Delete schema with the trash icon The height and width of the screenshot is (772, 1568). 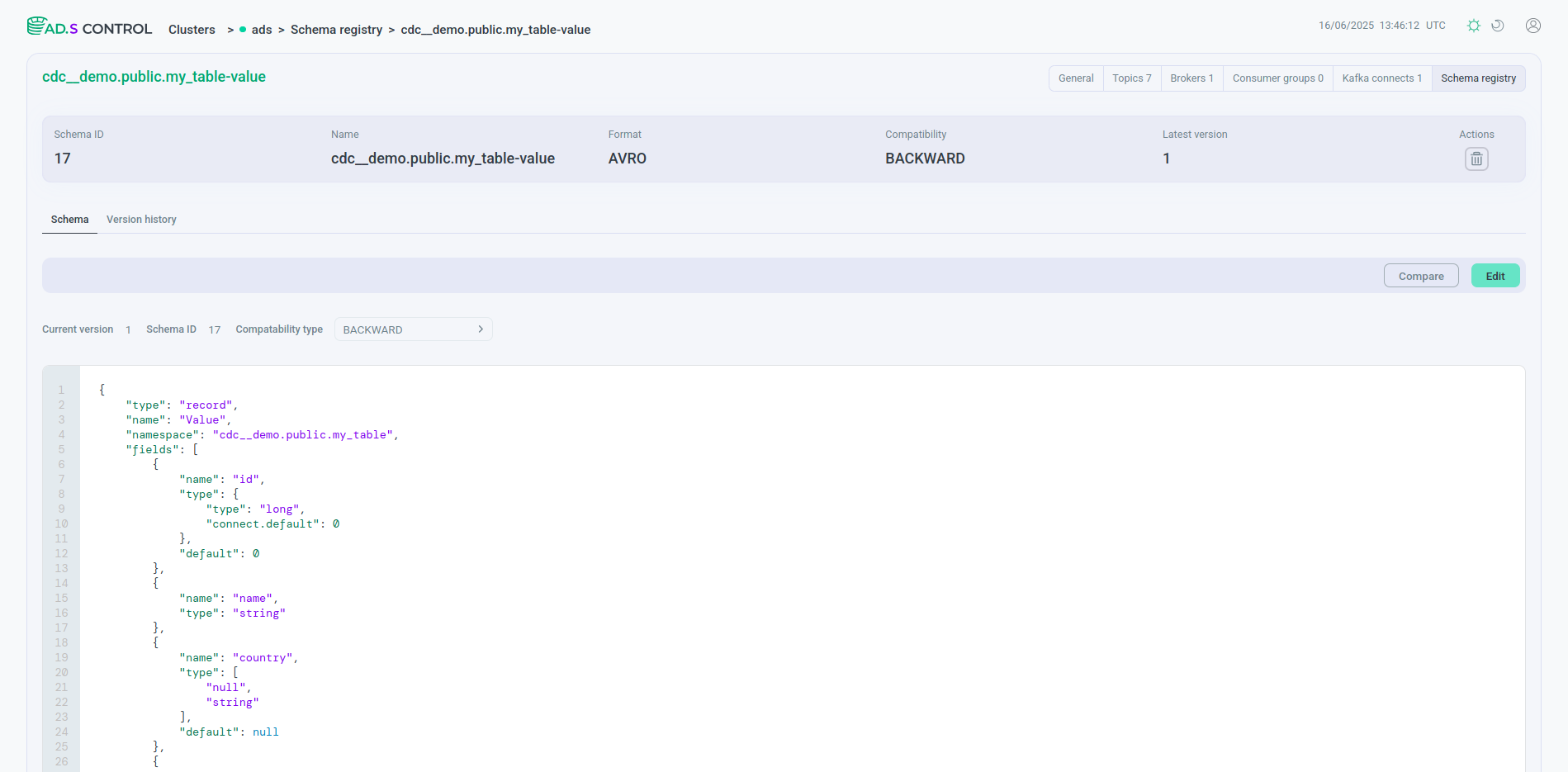[x=1476, y=159]
